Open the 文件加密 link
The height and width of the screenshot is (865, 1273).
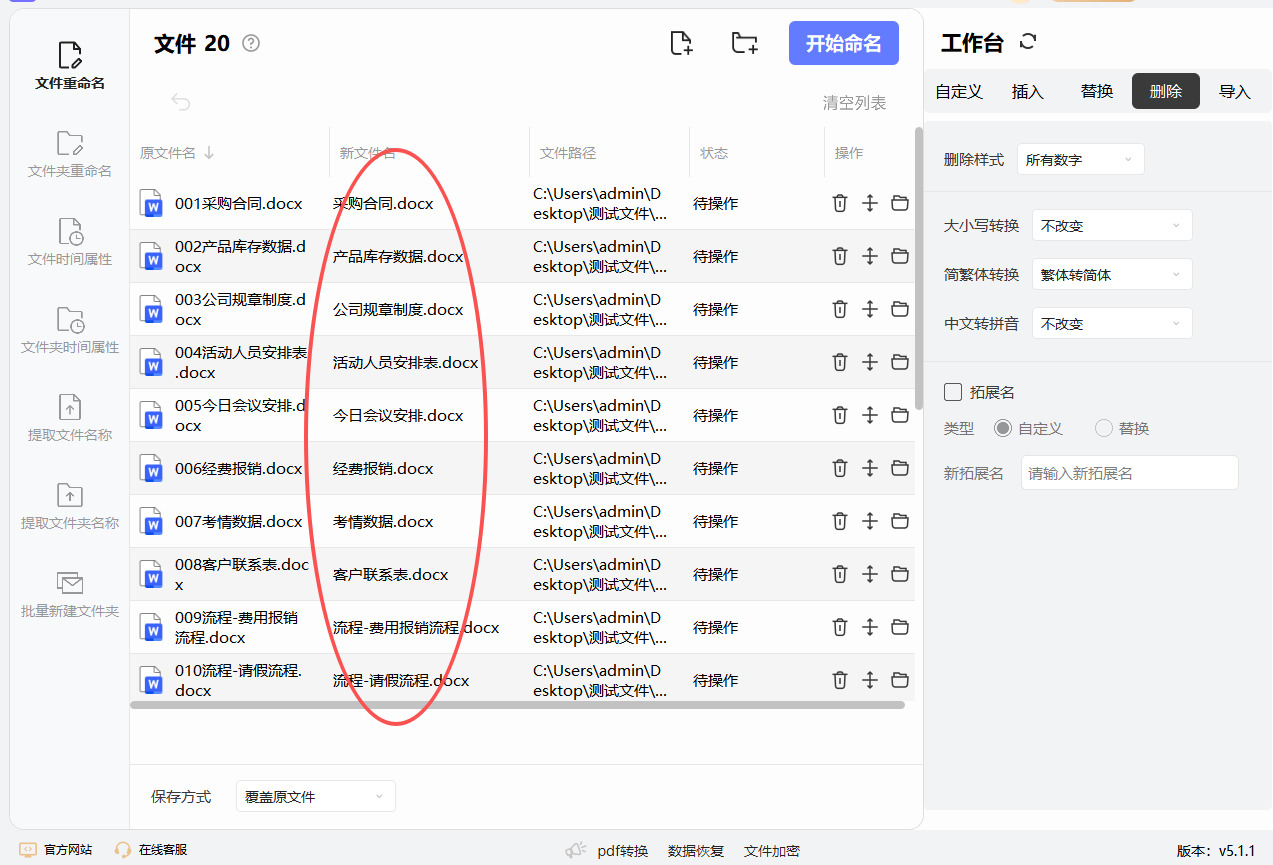click(772, 851)
